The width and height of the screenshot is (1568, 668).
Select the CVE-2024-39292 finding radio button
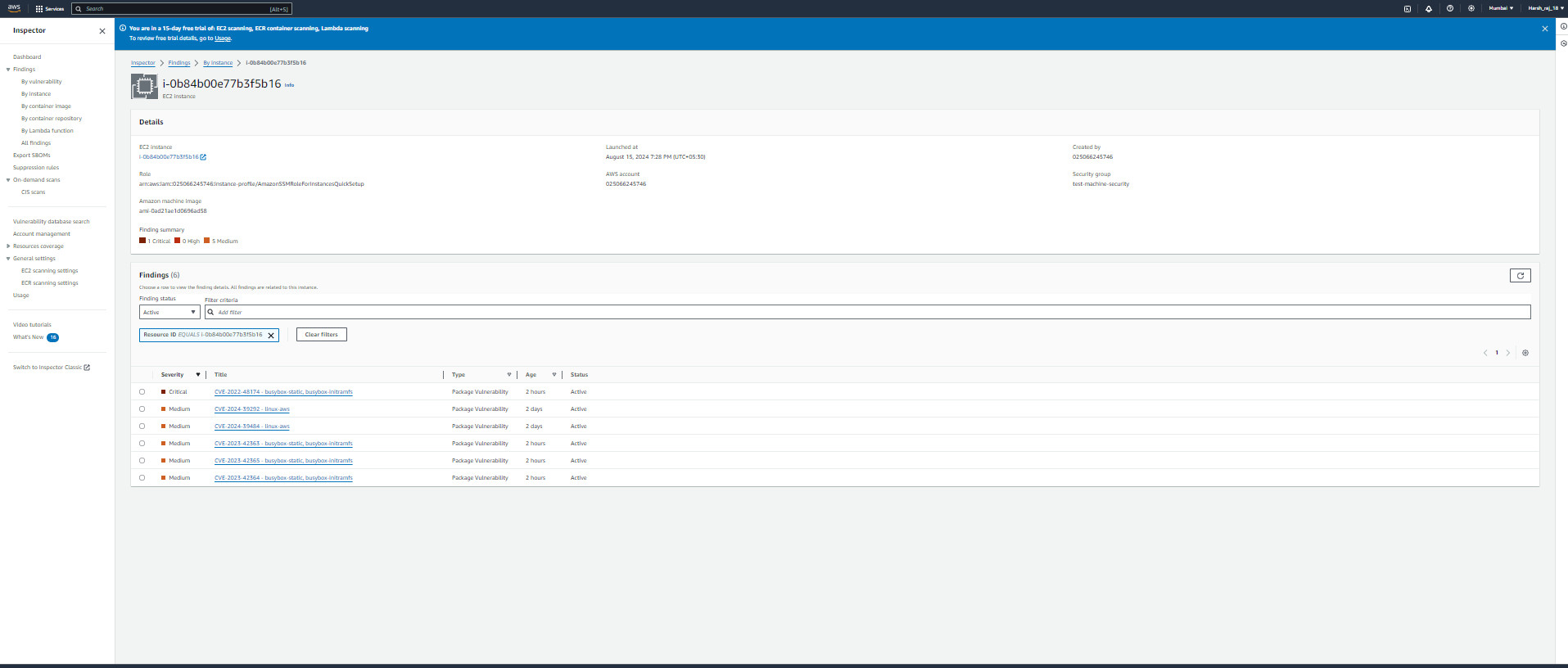[142, 409]
